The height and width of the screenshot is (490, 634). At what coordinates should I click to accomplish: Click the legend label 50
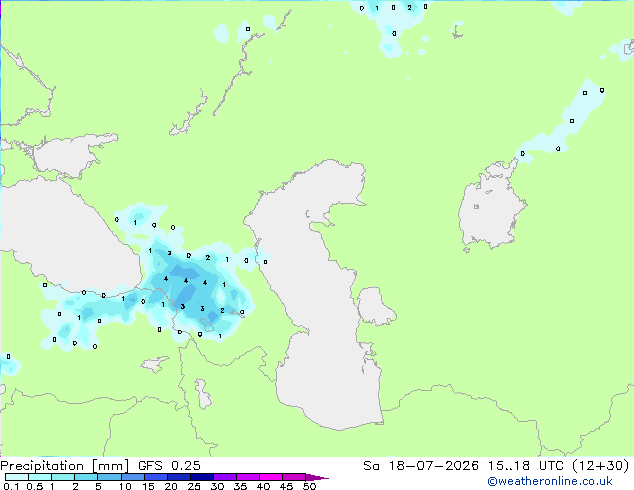(x=309, y=486)
